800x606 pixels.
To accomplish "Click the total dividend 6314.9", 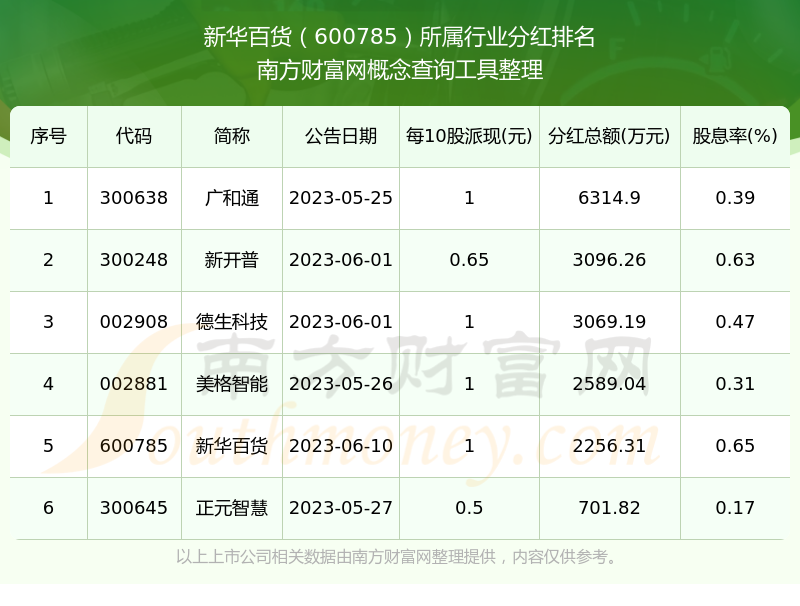I will coord(609,198).
